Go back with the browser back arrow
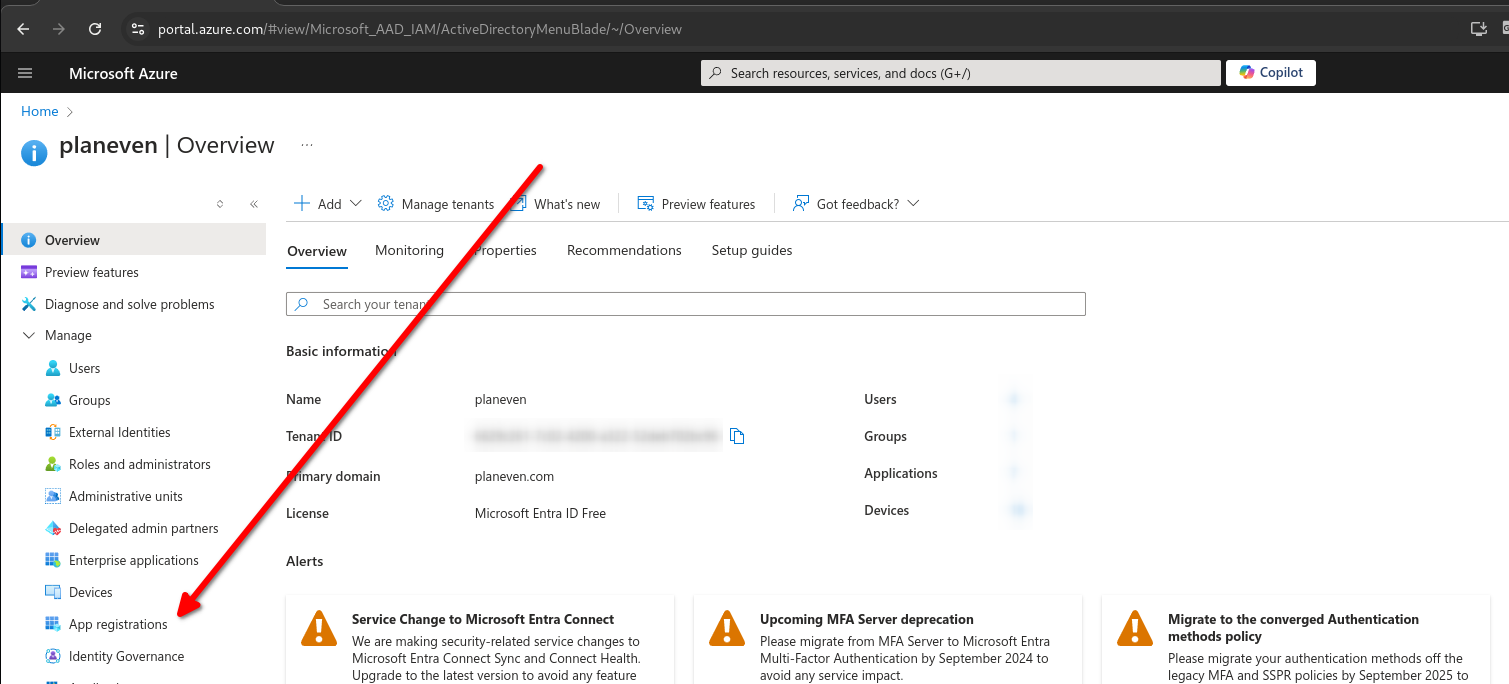This screenshot has height=684, width=1509. [x=23, y=29]
